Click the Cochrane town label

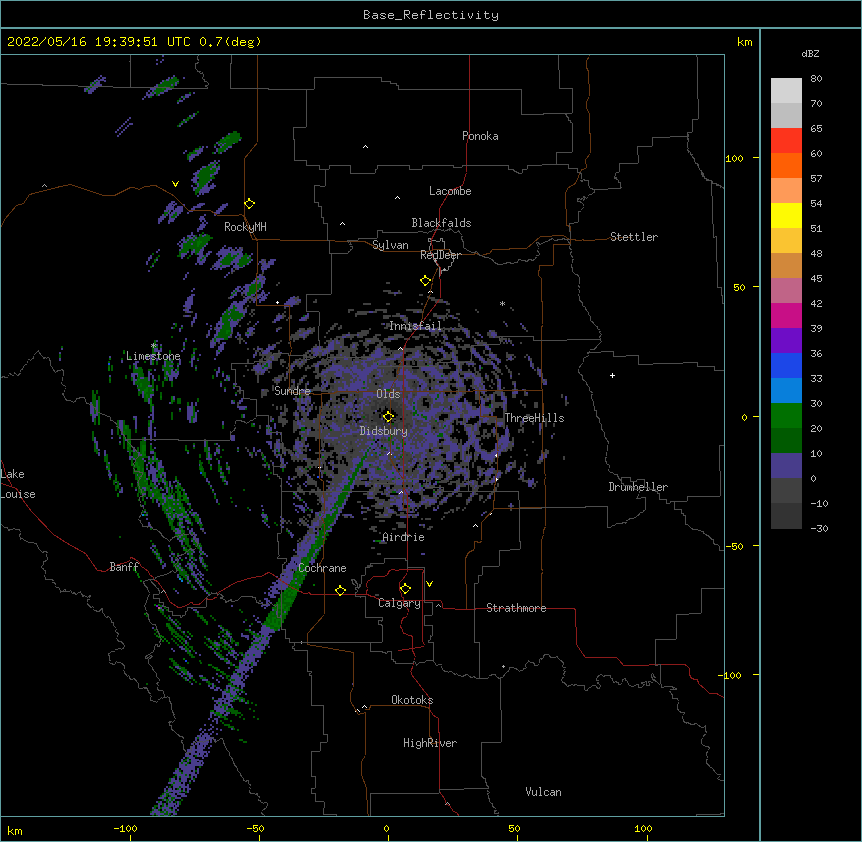322,568
